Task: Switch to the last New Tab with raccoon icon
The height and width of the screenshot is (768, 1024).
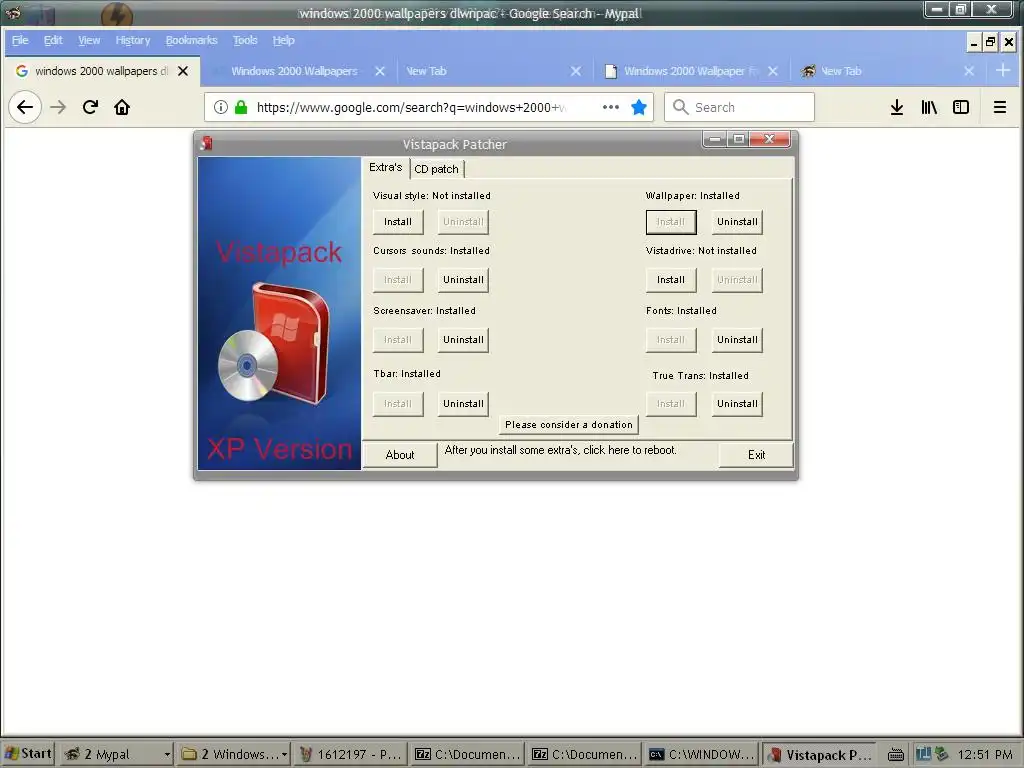Action: [888, 71]
